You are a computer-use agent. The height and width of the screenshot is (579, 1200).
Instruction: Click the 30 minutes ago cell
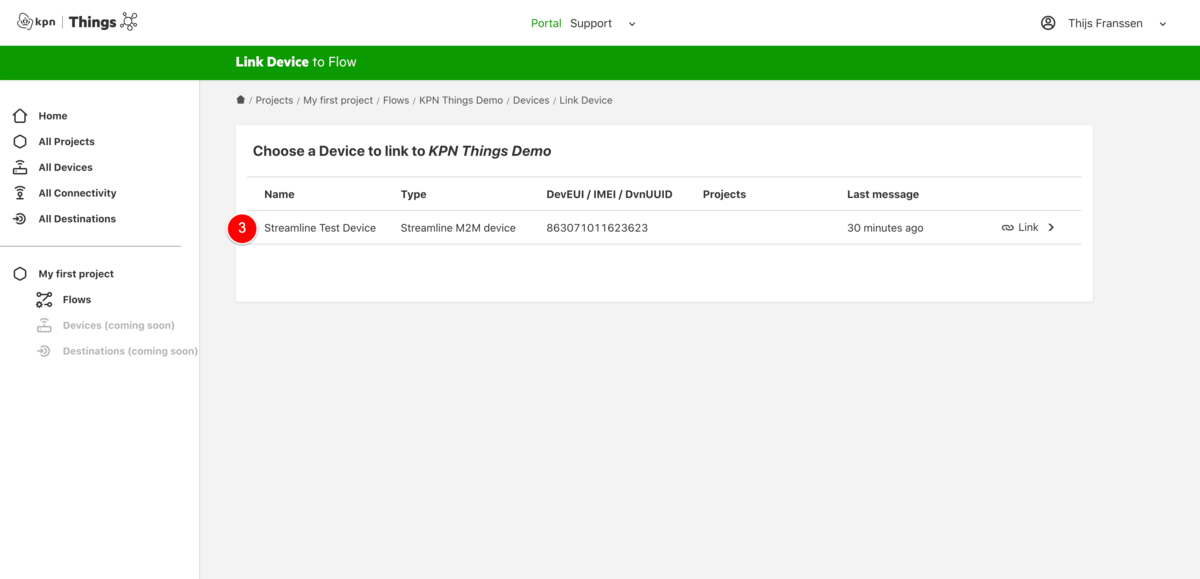[885, 228]
